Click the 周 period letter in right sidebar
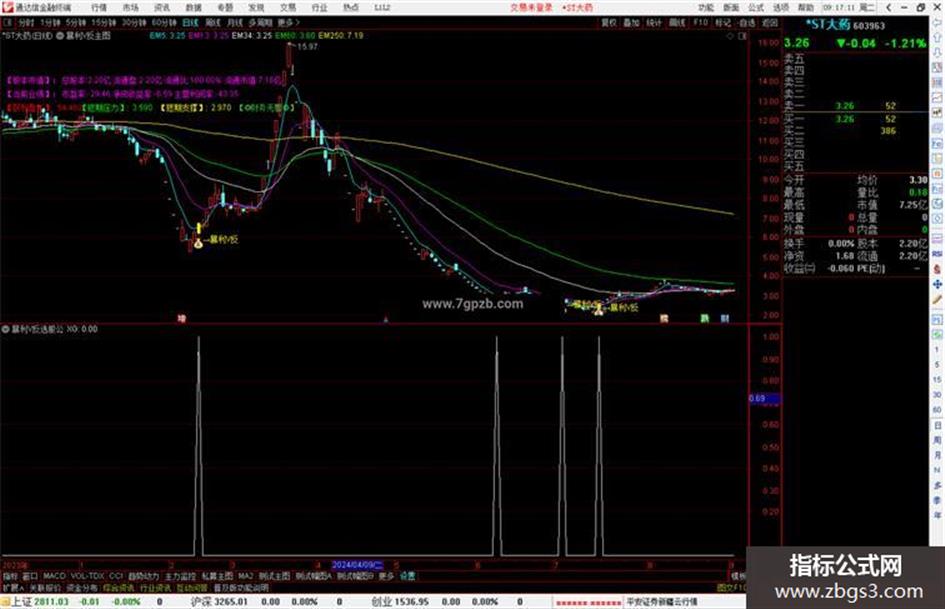The image size is (945, 609). [x=937, y=441]
